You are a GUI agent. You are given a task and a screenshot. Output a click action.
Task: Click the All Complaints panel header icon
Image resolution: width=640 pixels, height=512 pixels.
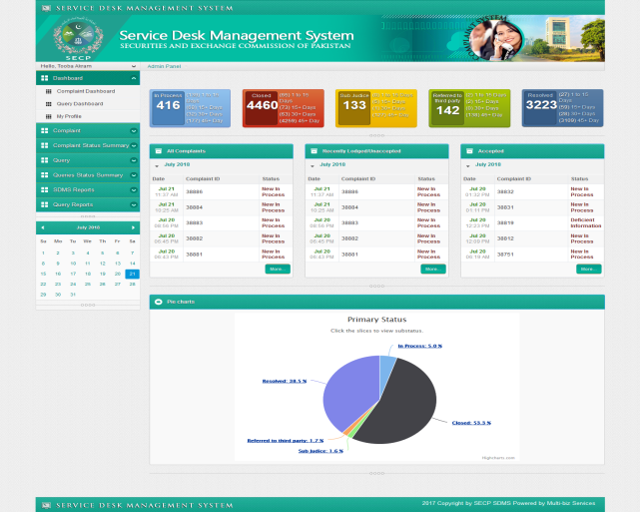click(x=157, y=151)
